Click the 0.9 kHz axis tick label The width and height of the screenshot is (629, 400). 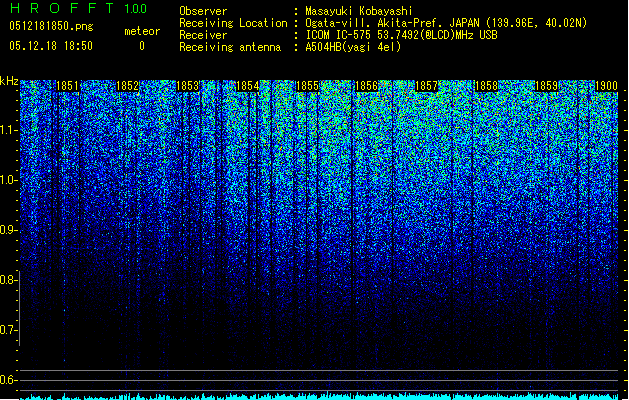(x=8, y=230)
